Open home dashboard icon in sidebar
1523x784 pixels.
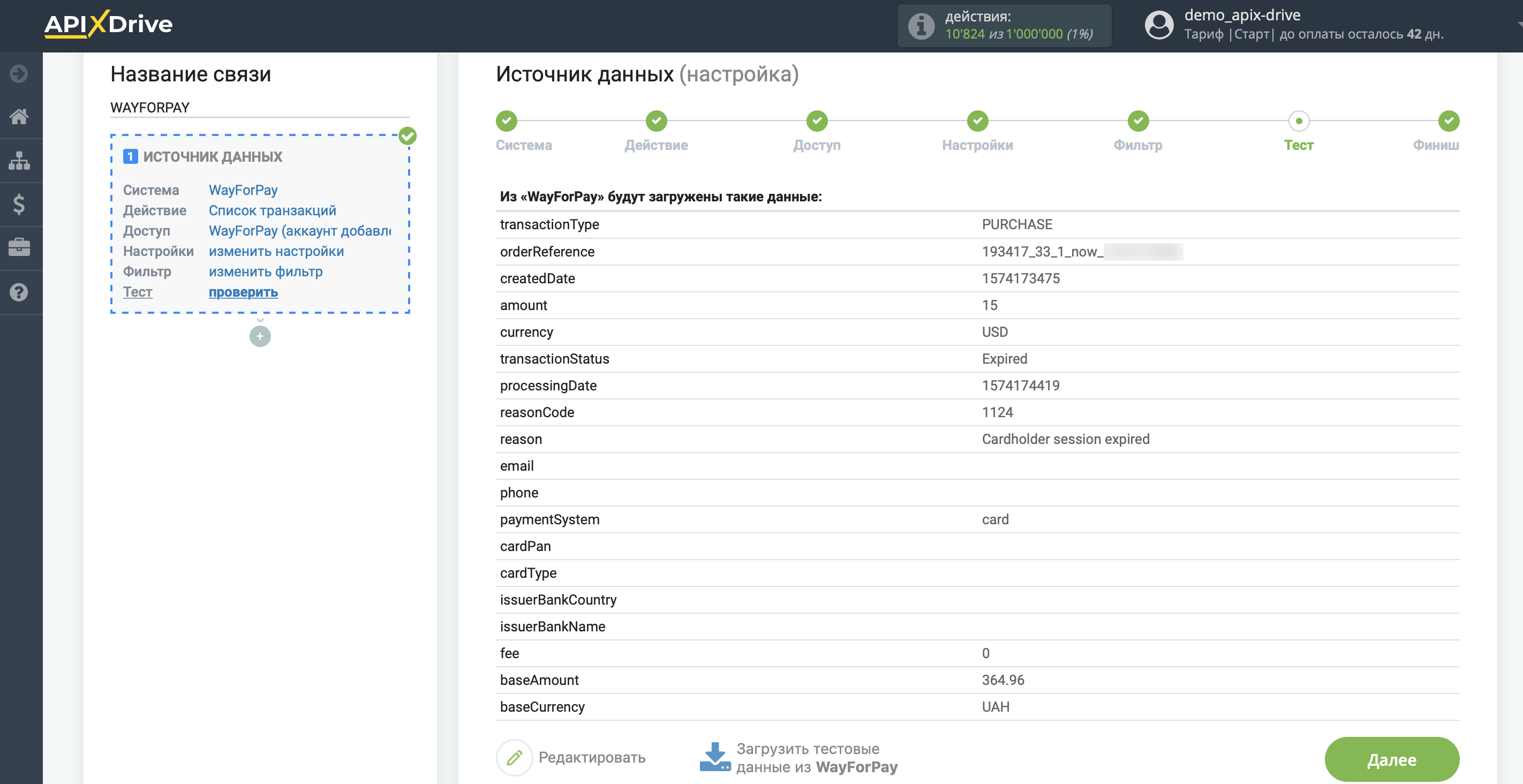[19, 117]
